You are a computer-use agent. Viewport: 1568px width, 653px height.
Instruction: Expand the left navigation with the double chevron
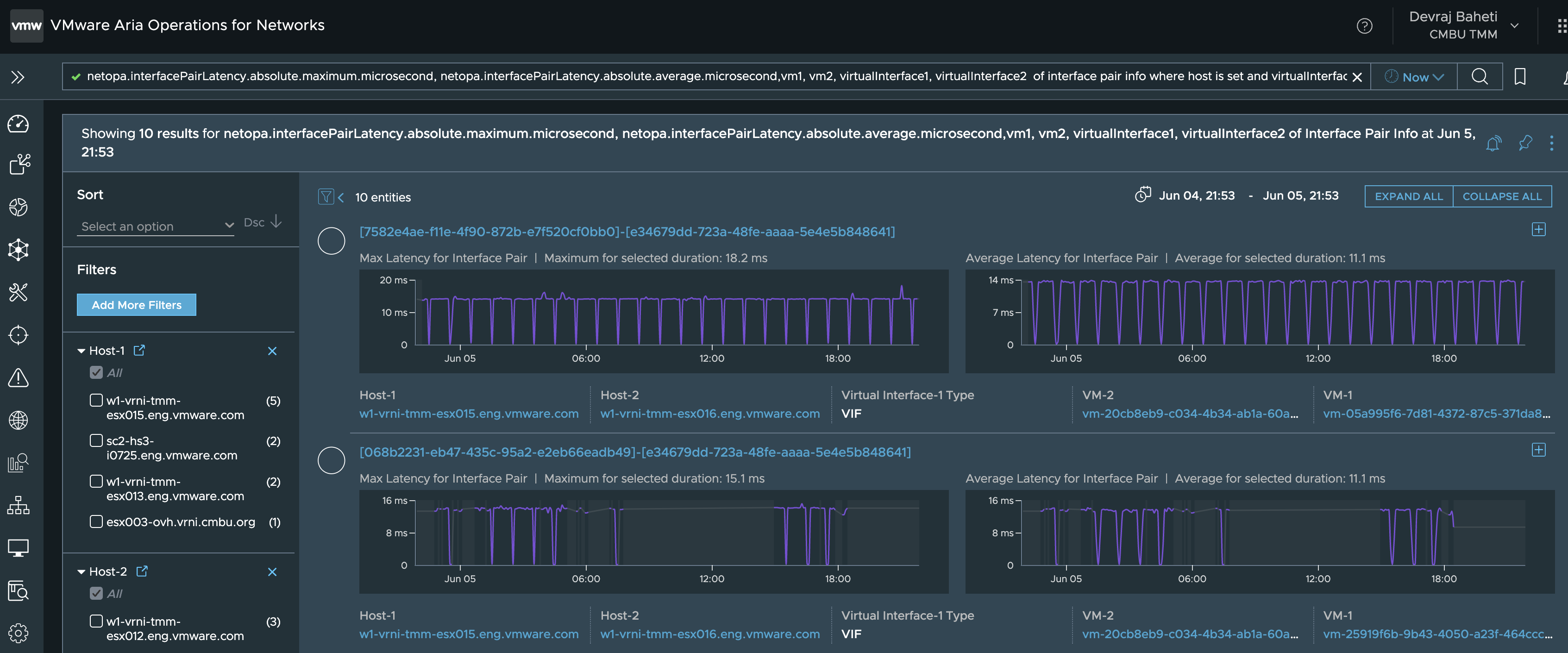(x=18, y=77)
